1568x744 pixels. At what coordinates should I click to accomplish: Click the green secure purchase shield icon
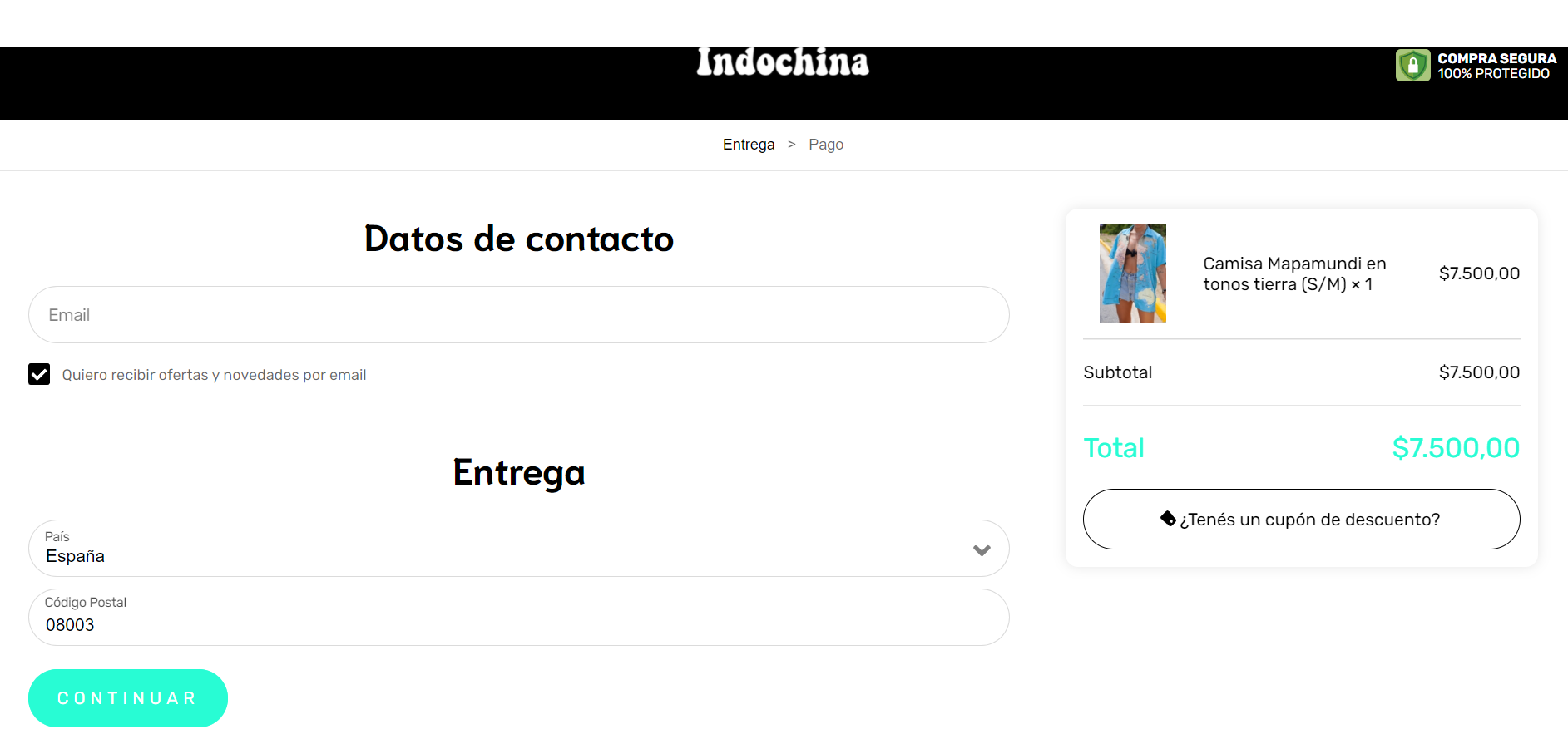coord(1412,65)
